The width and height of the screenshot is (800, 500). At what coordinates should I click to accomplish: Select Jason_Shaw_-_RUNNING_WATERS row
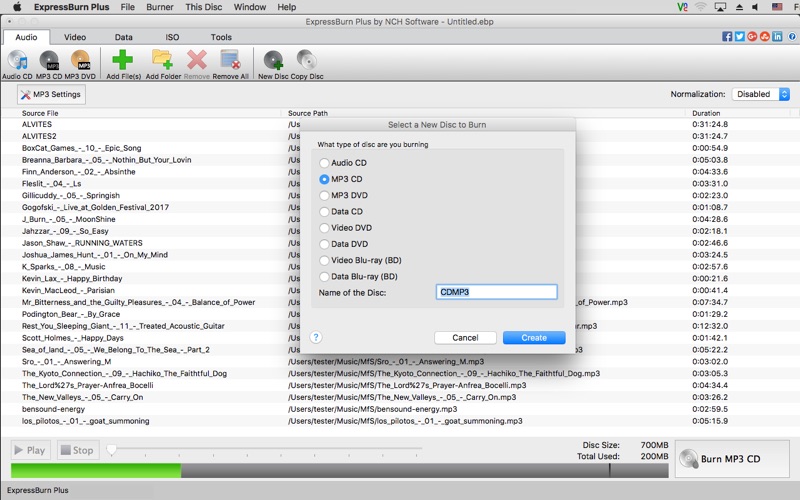tap(400, 243)
